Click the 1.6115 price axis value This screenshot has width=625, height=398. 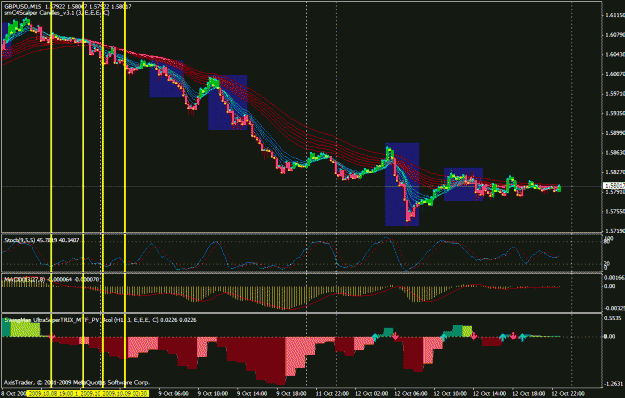click(615, 15)
